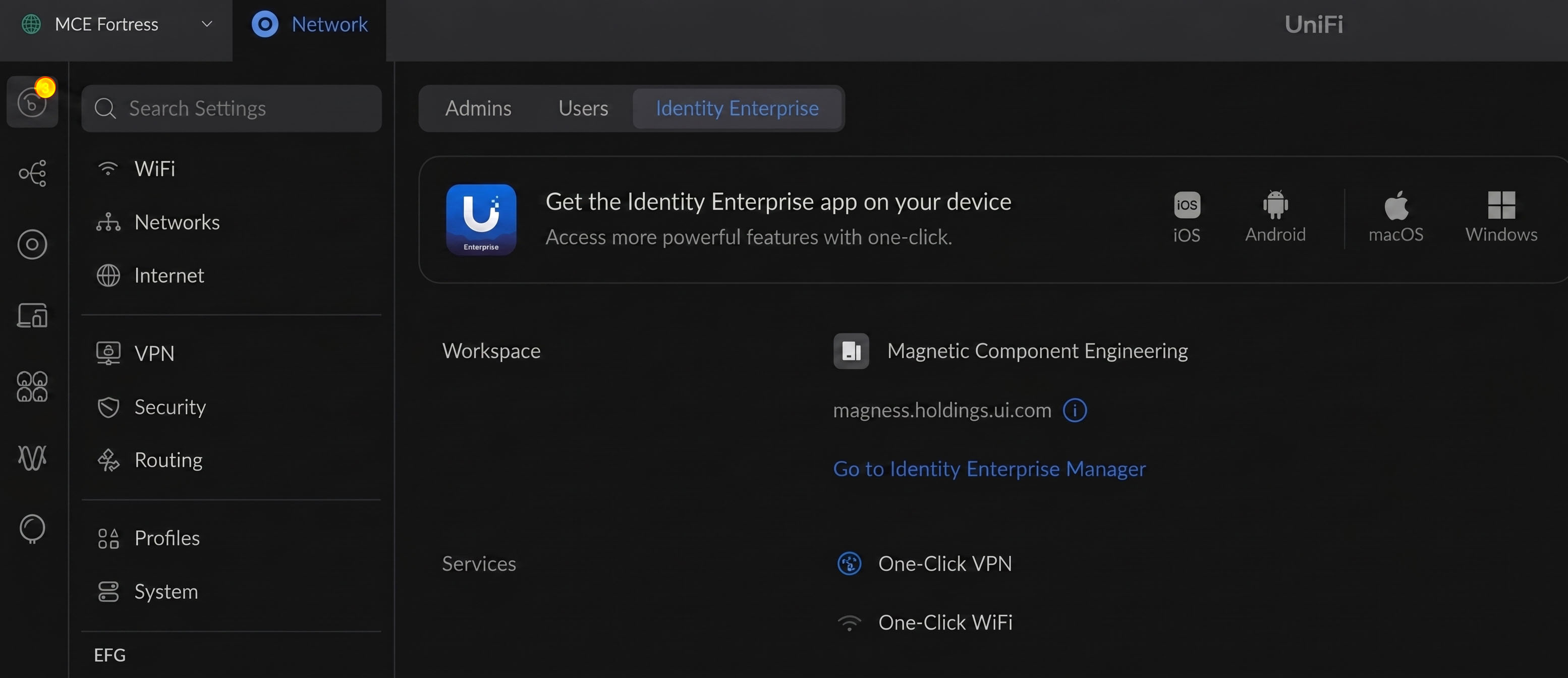Open Networks settings
Viewport: 1568px width, 678px height.
(231, 222)
